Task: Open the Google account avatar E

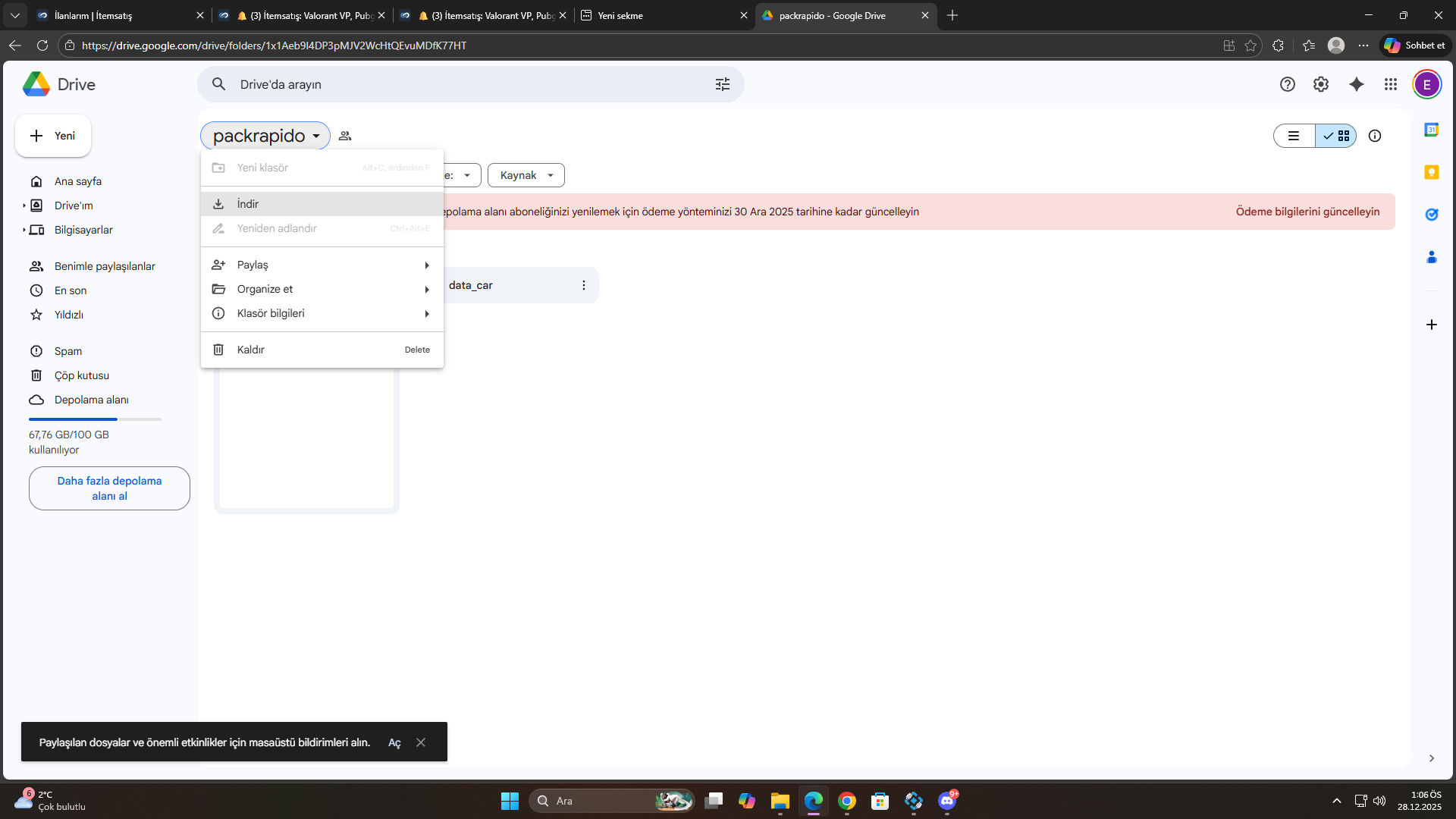Action: point(1427,84)
